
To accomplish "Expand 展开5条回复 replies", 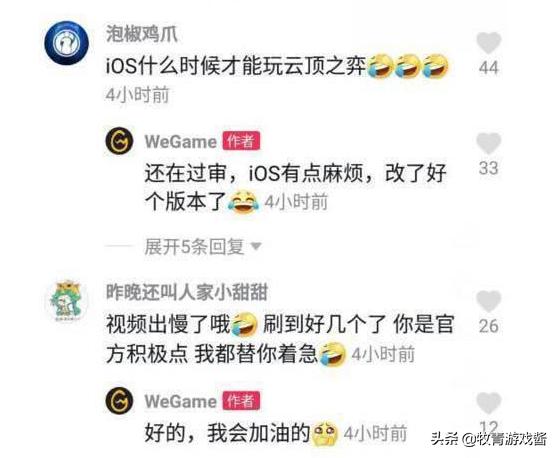I will tap(194, 247).
